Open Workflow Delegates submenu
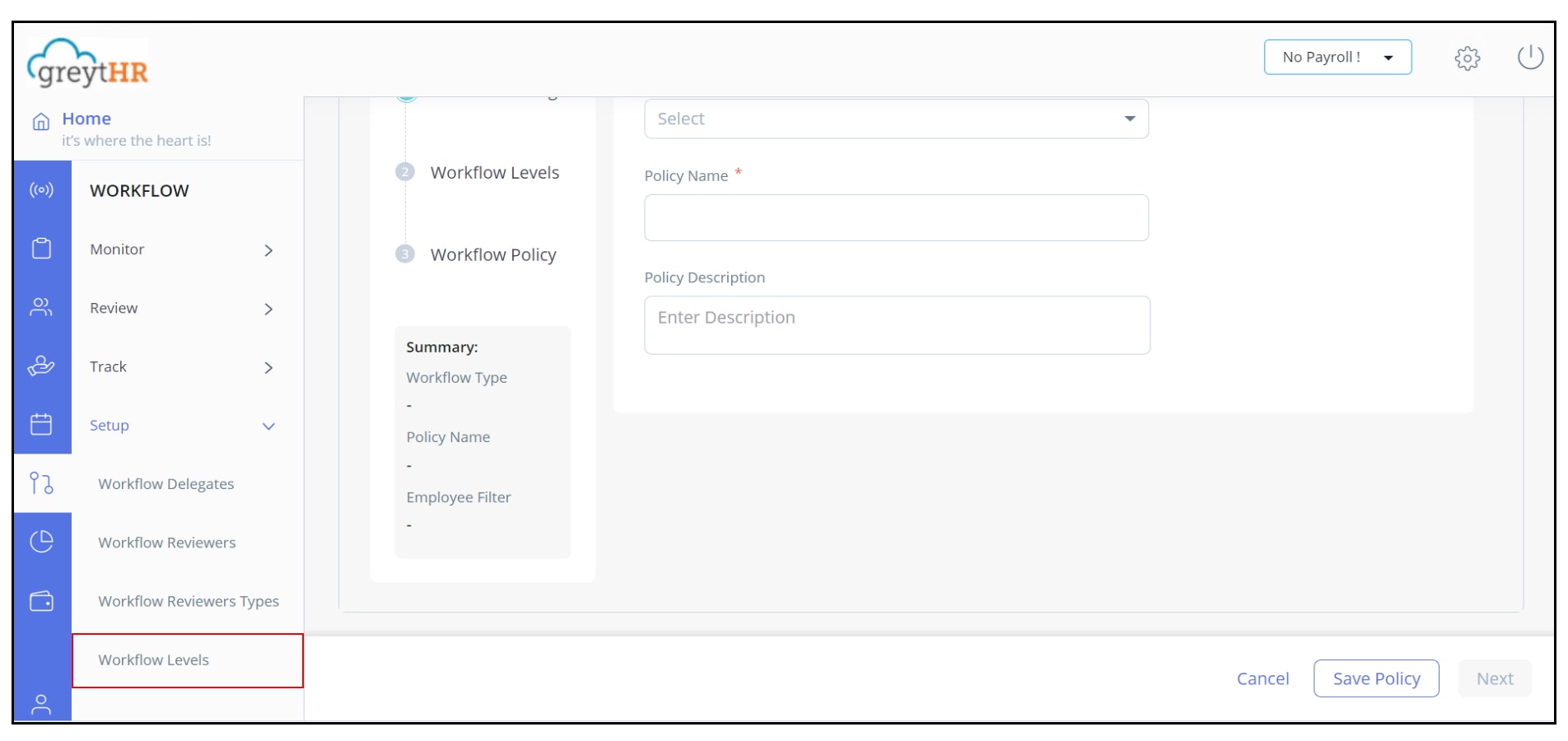Image resolution: width=1568 pixels, height=741 pixels. point(166,483)
